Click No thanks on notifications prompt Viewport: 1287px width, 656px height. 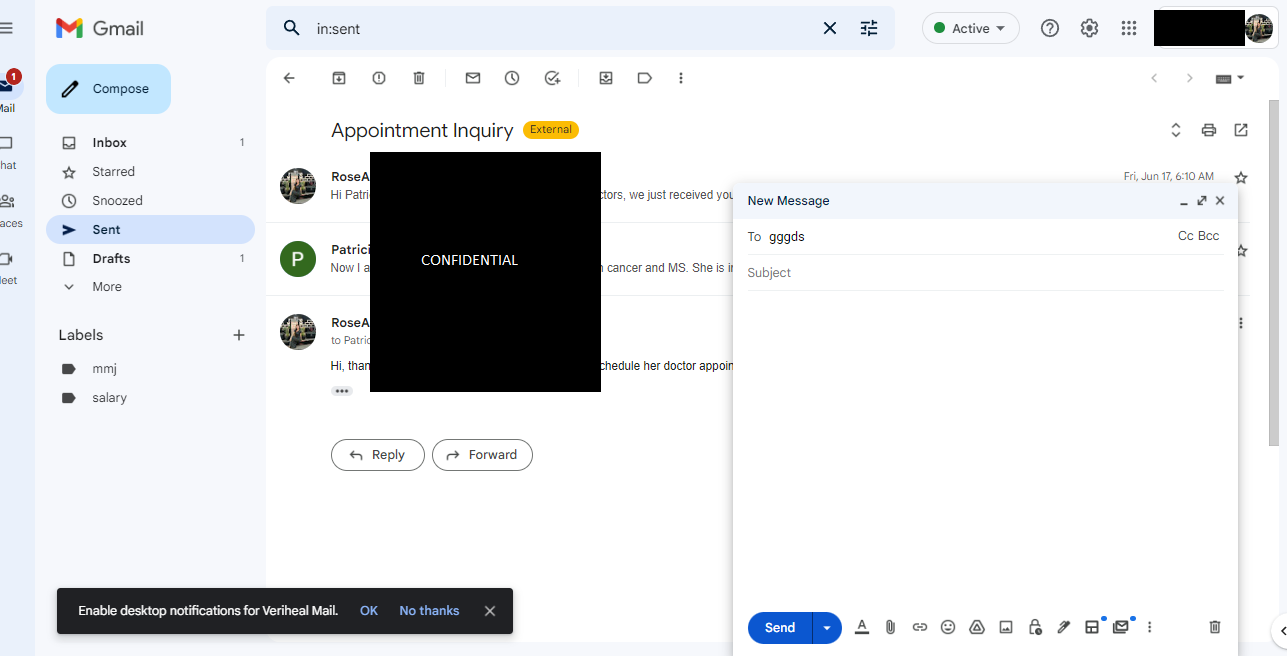(x=429, y=610)
